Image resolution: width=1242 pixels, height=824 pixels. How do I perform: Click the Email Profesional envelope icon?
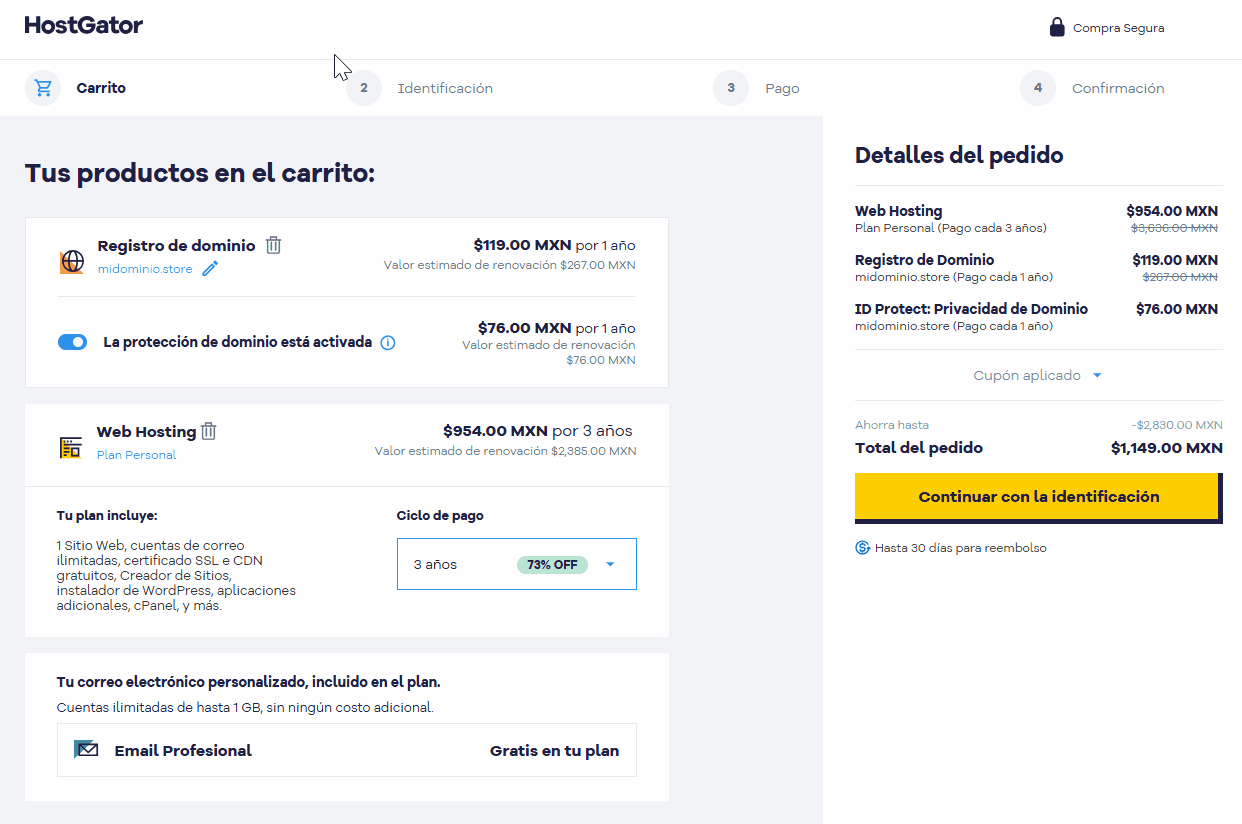86,749
